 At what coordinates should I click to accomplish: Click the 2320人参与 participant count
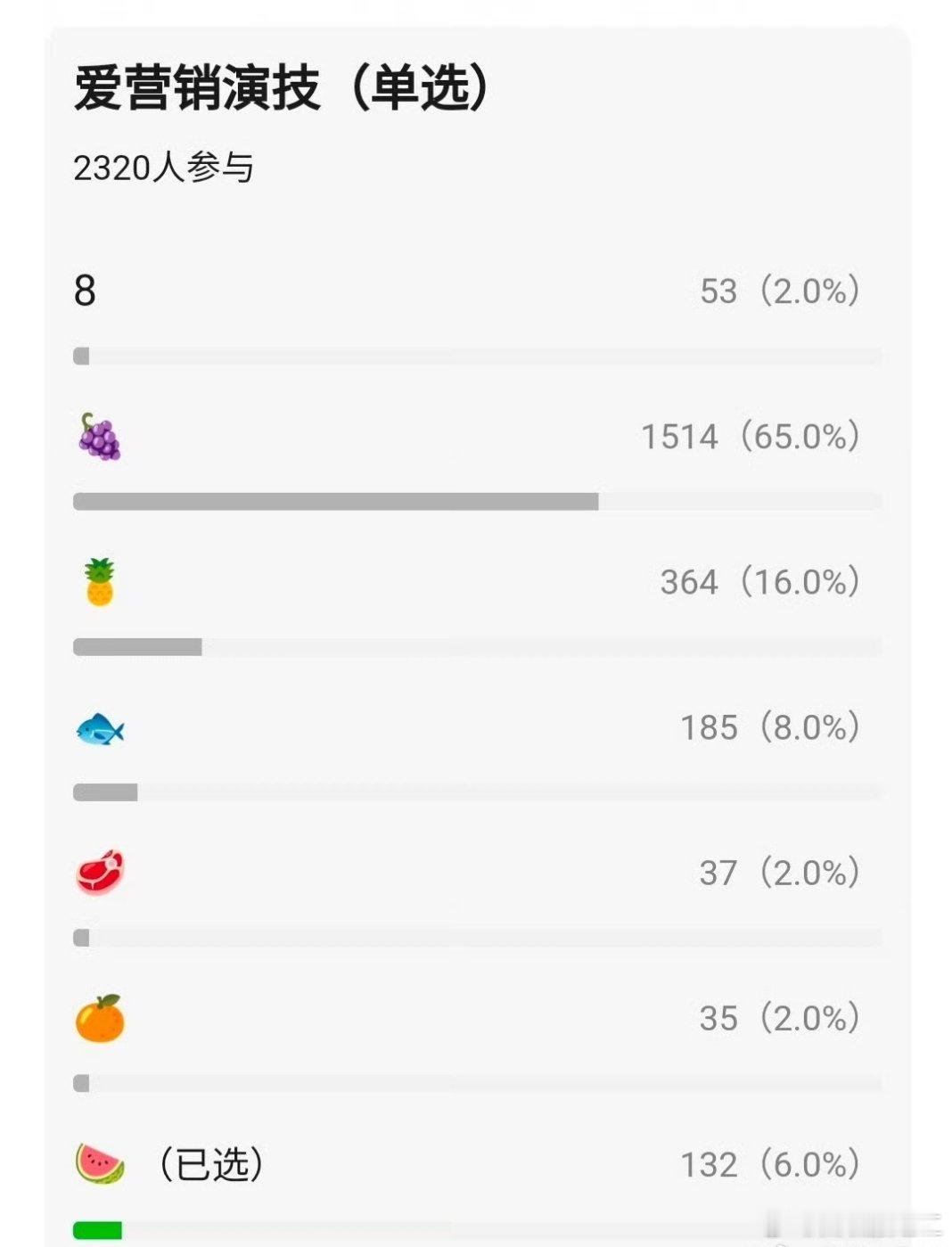pos(164,168)
